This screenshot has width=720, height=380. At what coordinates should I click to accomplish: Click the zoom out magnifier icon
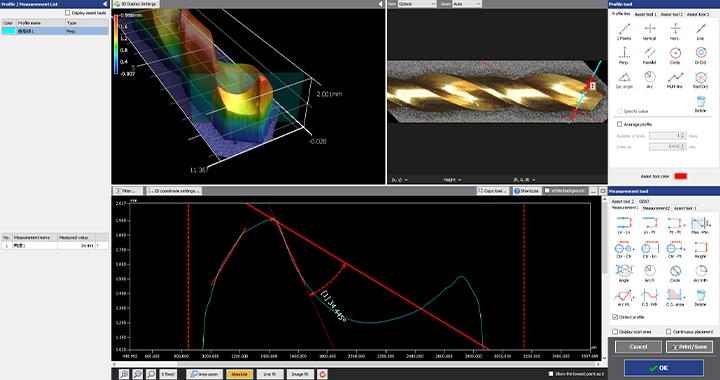tap(137, 374)
